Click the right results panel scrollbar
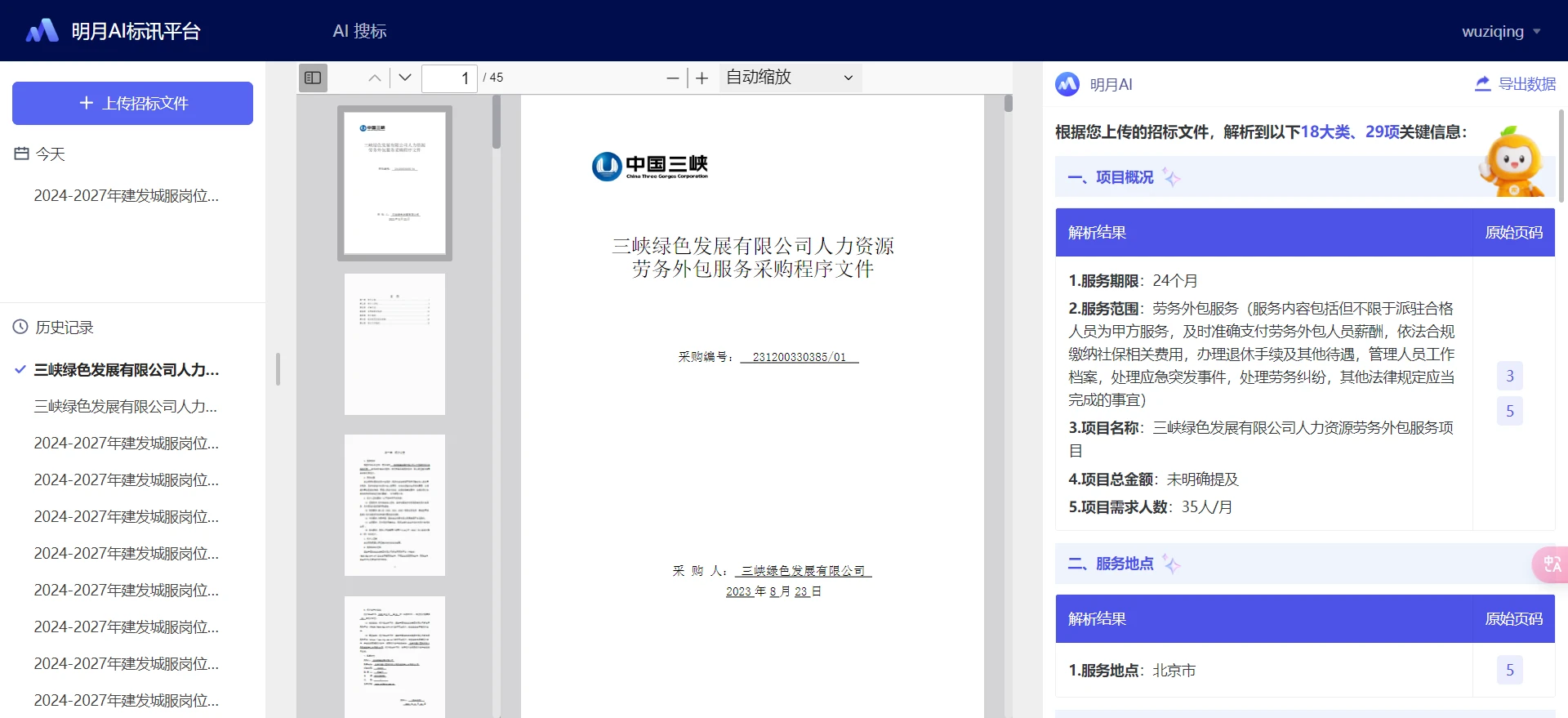 [1561, 155]
